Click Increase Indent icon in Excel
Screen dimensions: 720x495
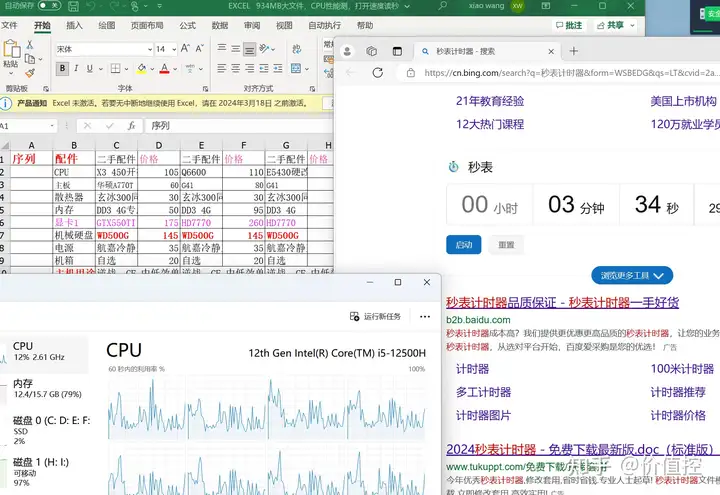point(278,68)
